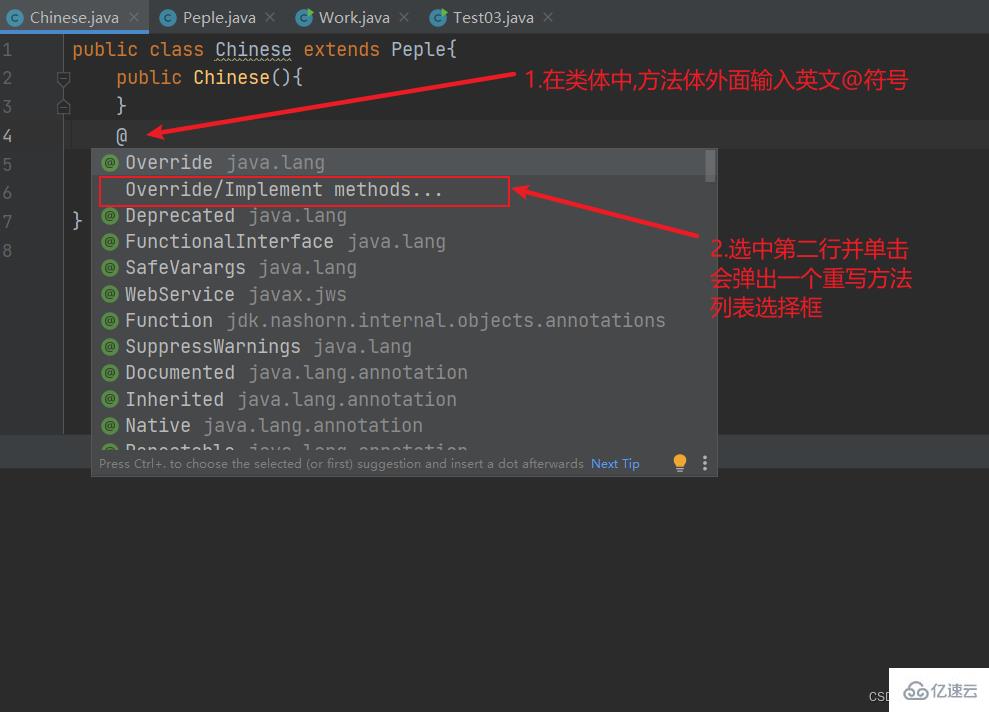Image resolution: width=989 pixels, height=712 pixels.
Task: Select the FunctionalInterface annotation suggestion
Action: point(399,242)
